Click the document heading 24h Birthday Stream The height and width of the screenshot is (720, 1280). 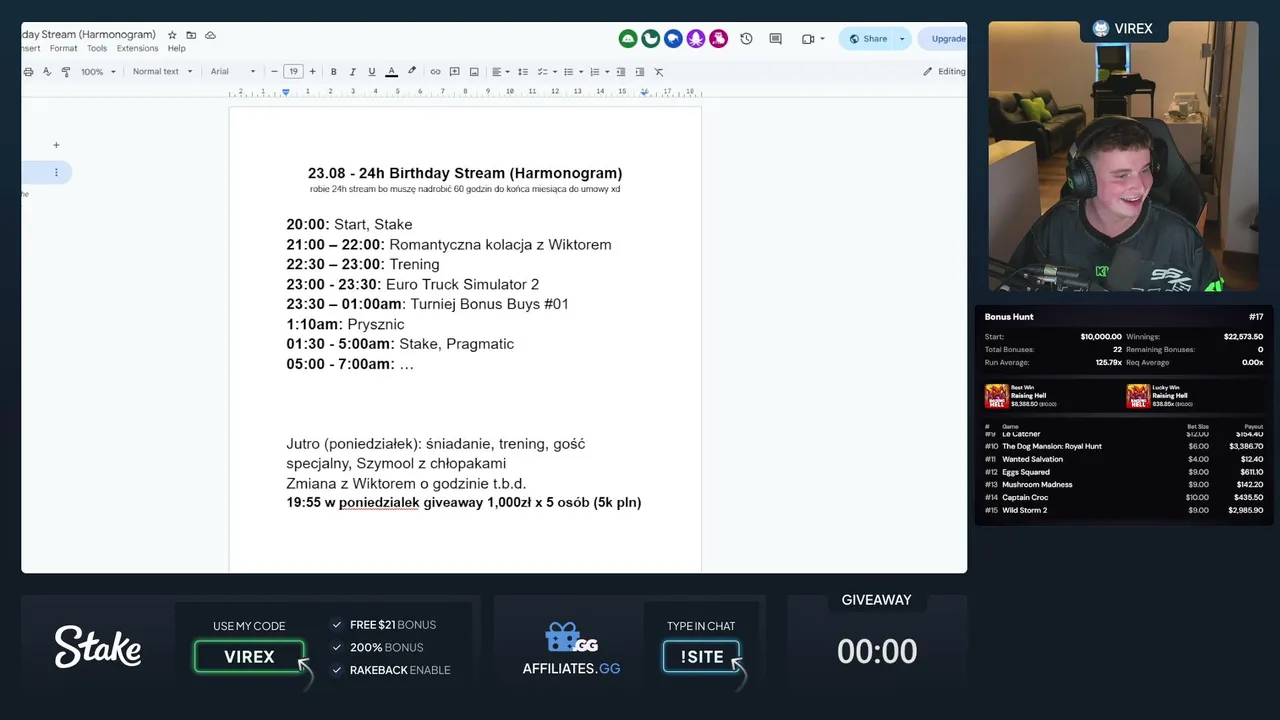(465, 173)
